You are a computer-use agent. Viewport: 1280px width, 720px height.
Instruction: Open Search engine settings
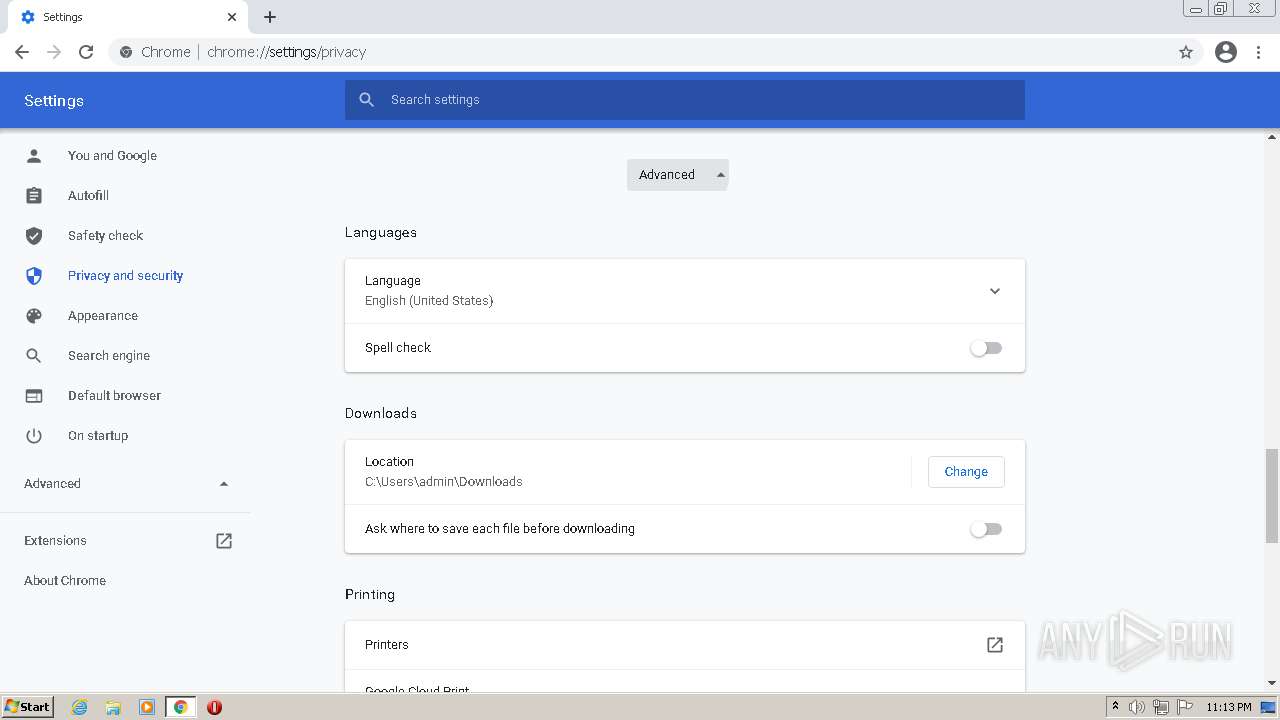(x=109, y=356)
